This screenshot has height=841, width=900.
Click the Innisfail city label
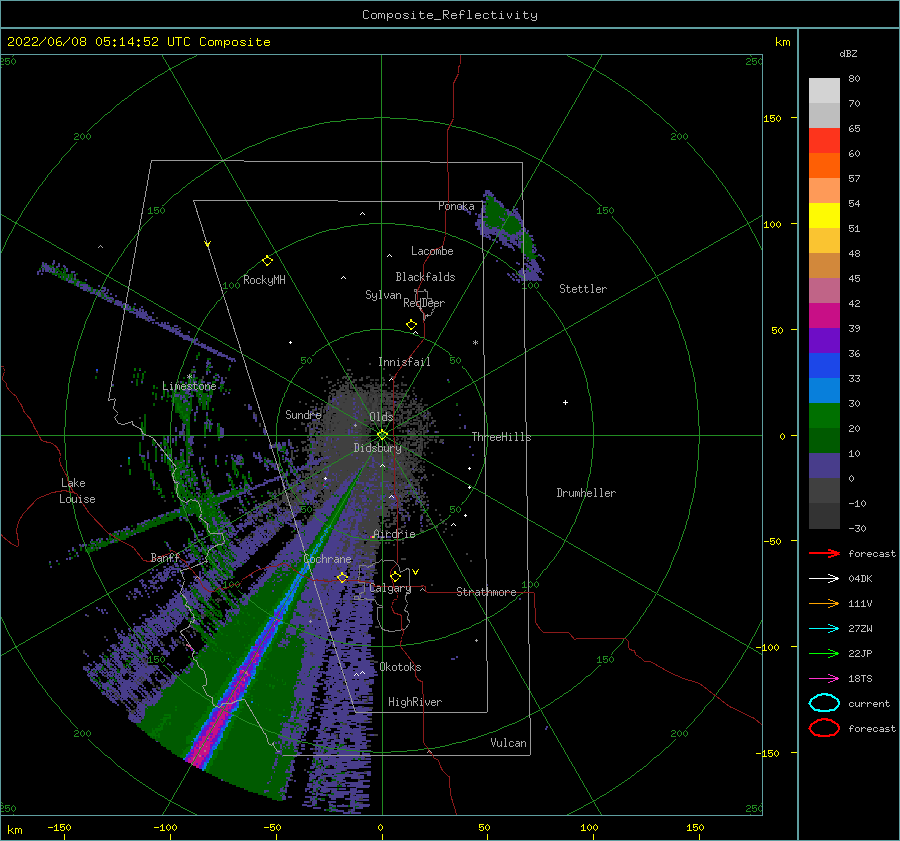point(404,362)
